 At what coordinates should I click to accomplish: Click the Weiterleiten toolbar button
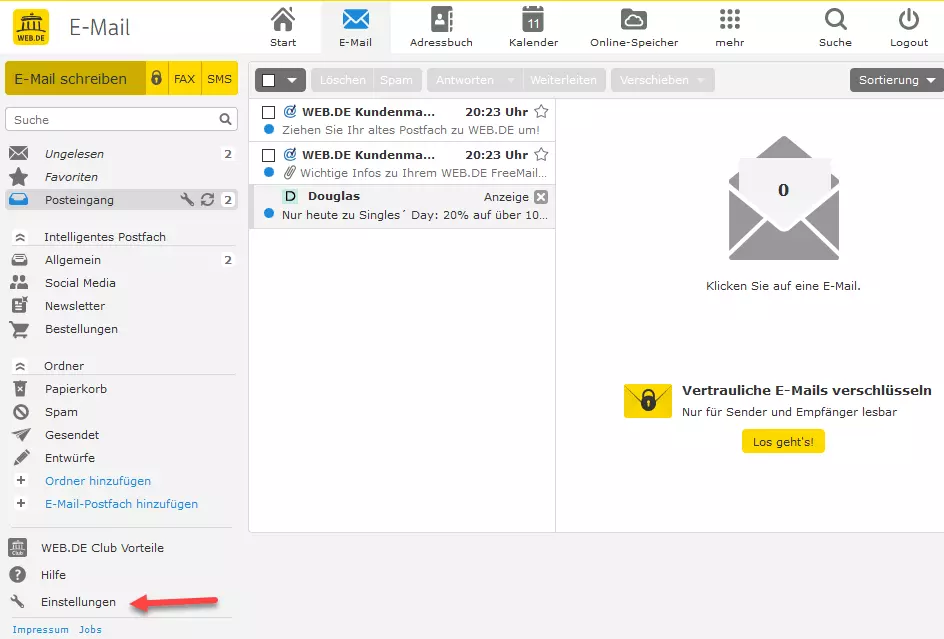(x=564, y=80)
